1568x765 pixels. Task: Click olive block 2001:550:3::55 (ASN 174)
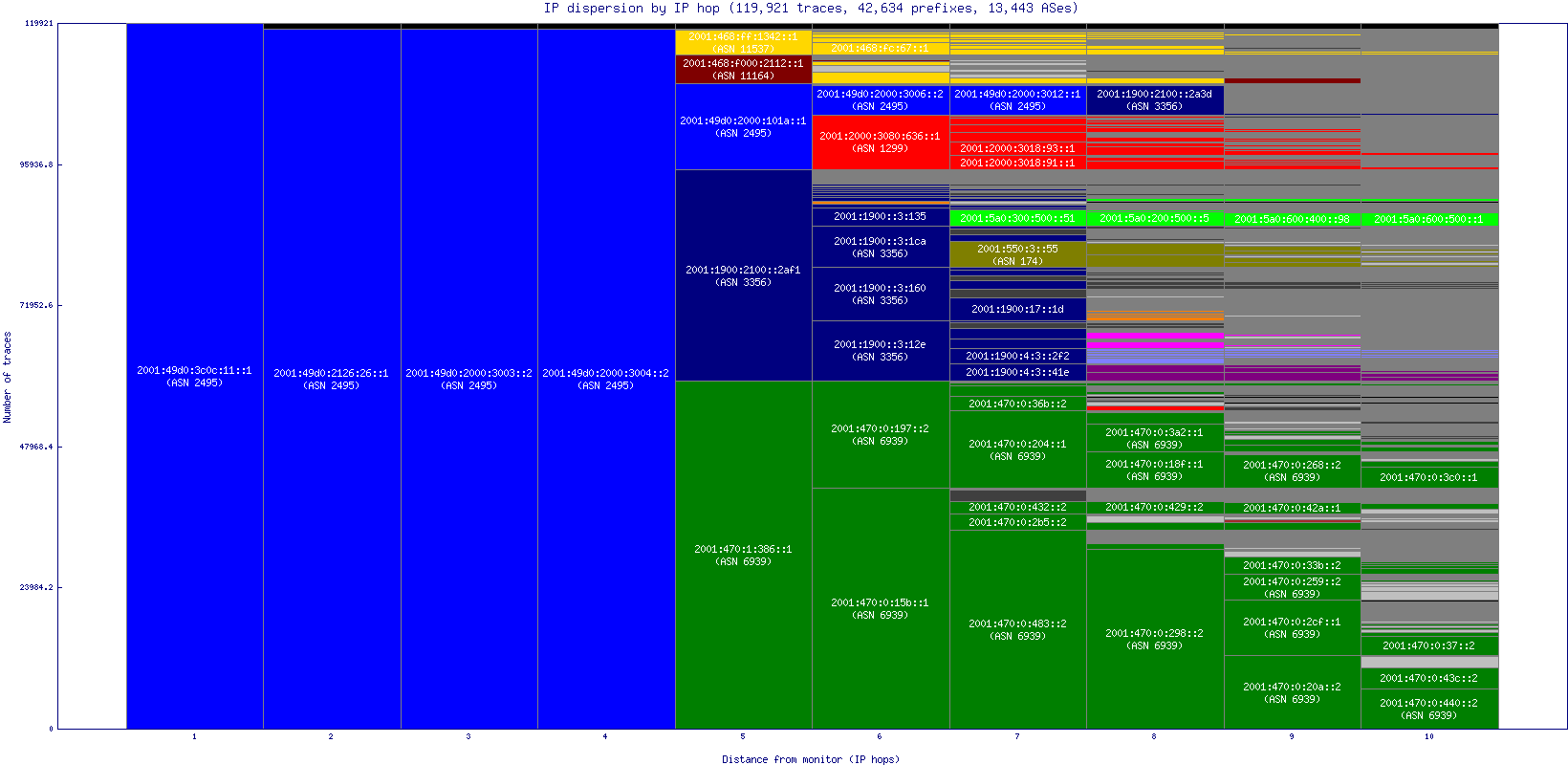click(1018, 254)
